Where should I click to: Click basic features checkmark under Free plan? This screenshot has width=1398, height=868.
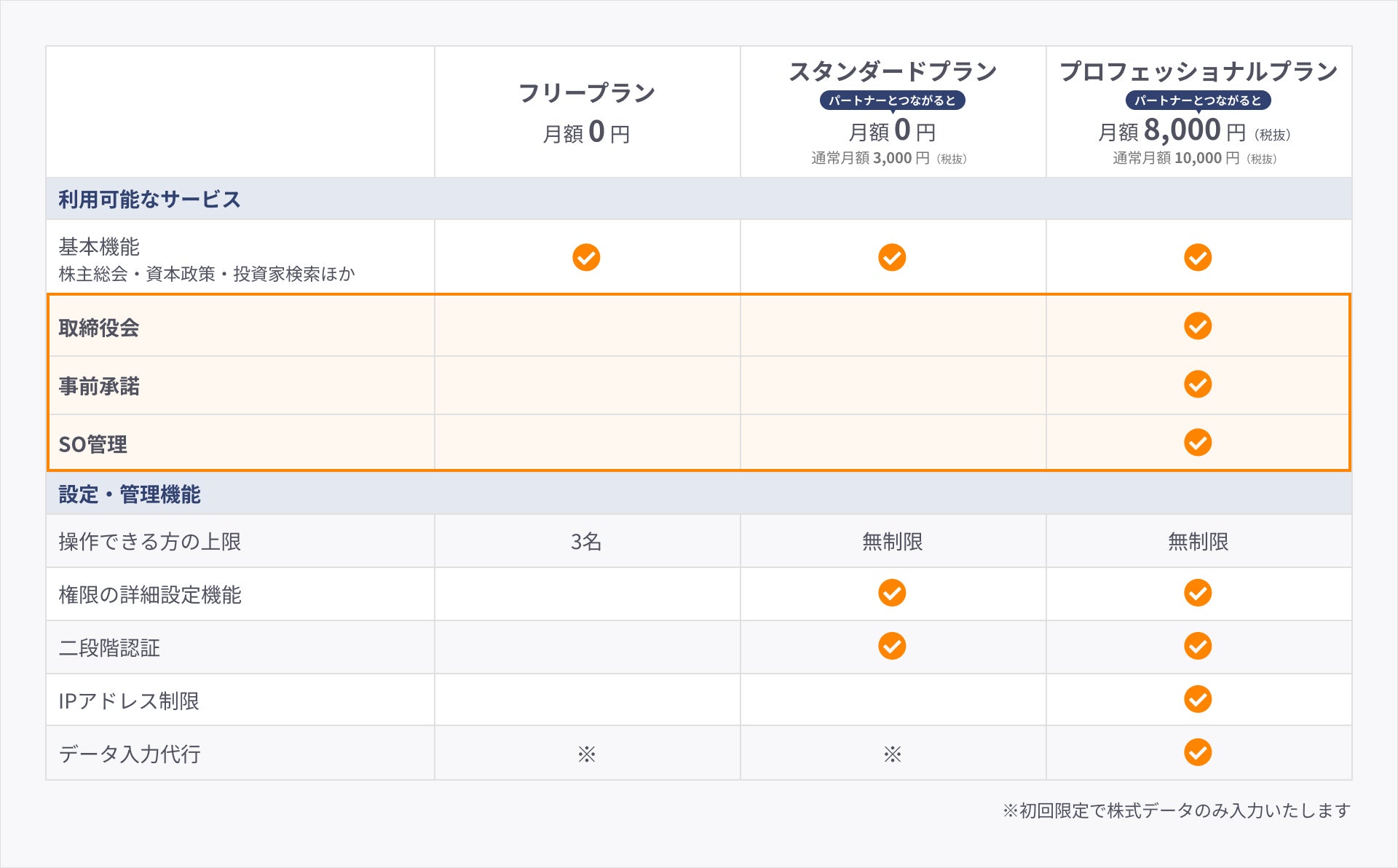pyautogui.click(x=586, y=257)
